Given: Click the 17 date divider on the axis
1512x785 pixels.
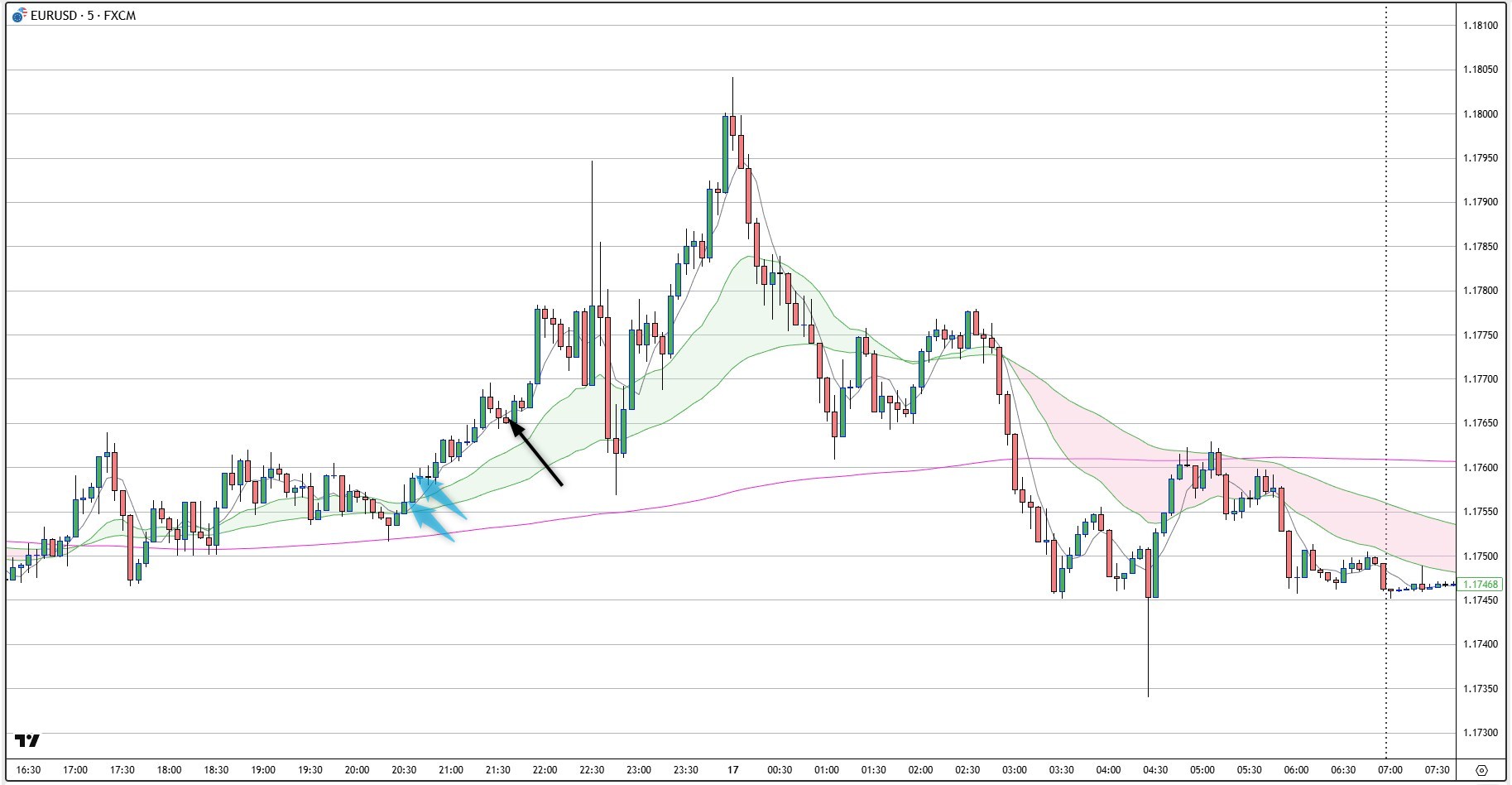Looking at the screenshot, I should tap(732, 771).
